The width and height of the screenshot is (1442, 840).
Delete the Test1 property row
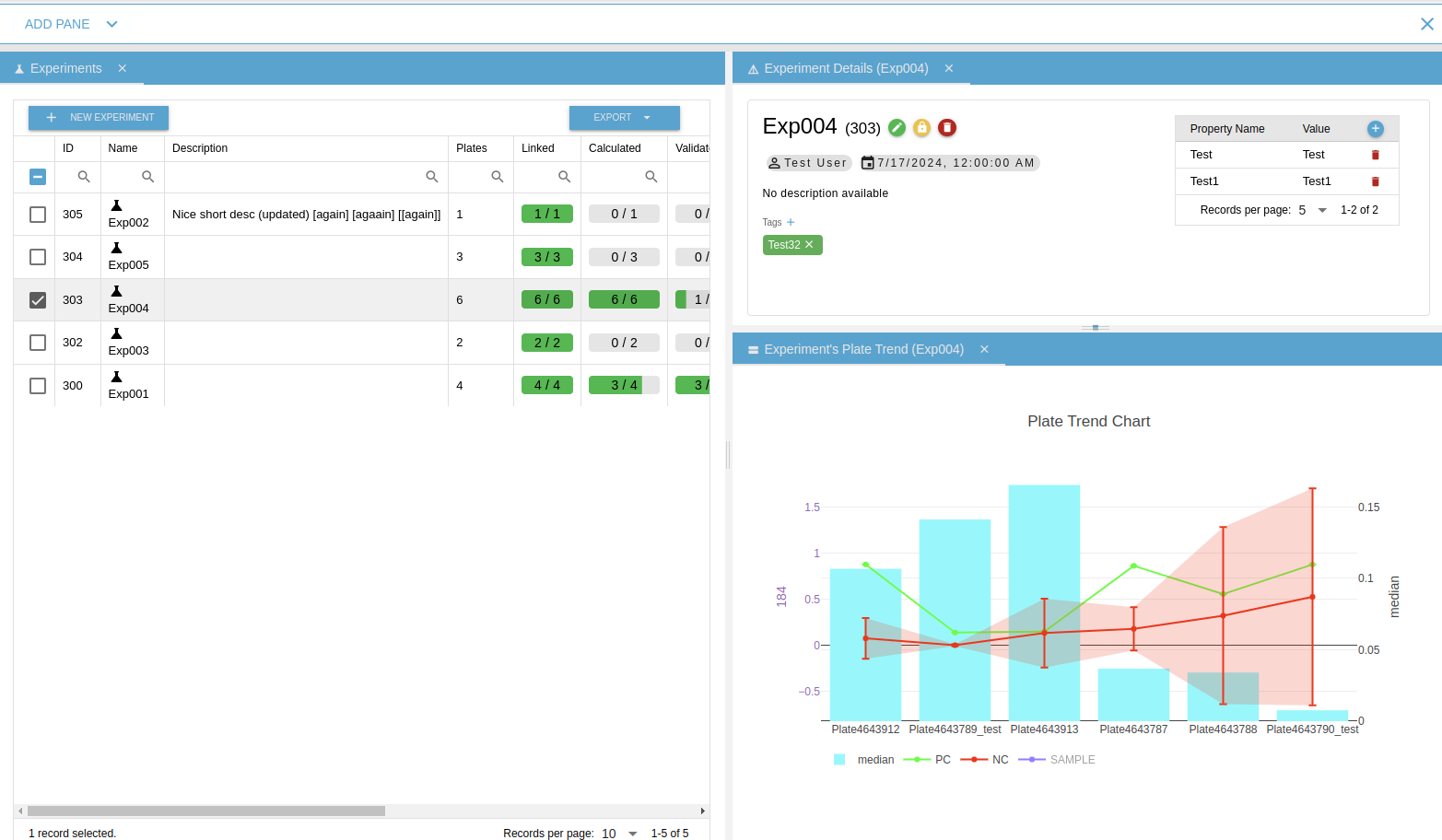click(x=1375, y=181)
